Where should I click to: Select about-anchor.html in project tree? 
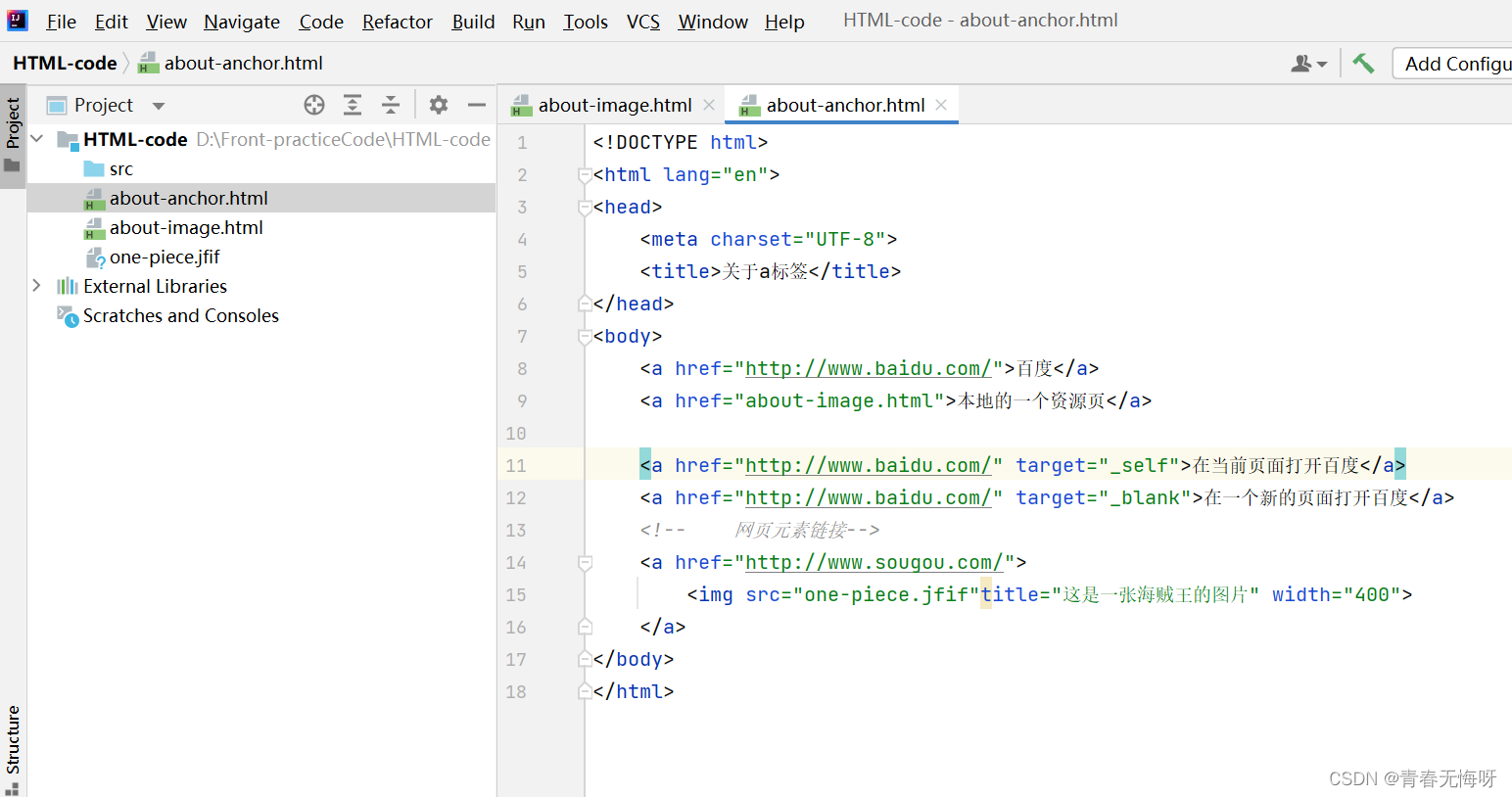[189, 198]
